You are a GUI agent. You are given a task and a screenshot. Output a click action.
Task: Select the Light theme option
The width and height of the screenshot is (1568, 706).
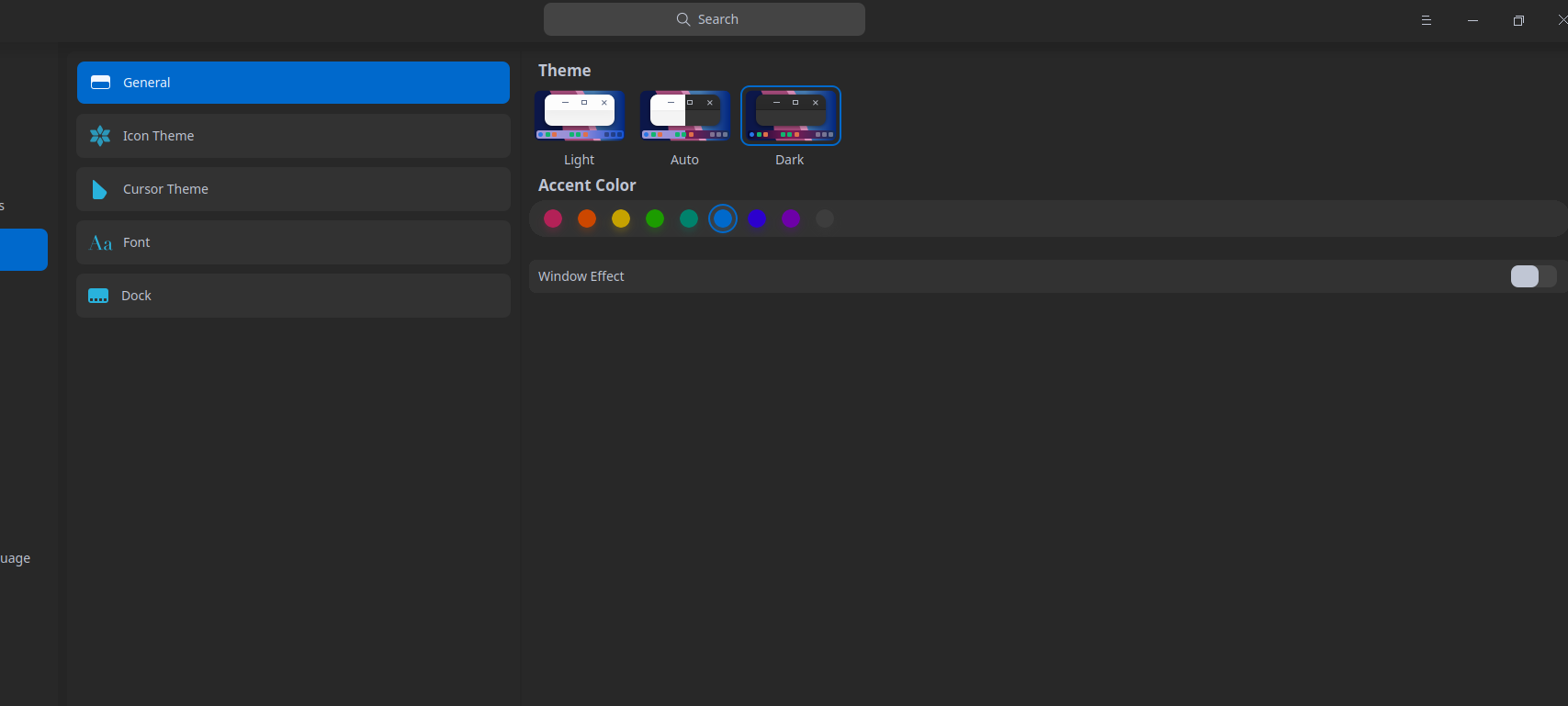580,116
